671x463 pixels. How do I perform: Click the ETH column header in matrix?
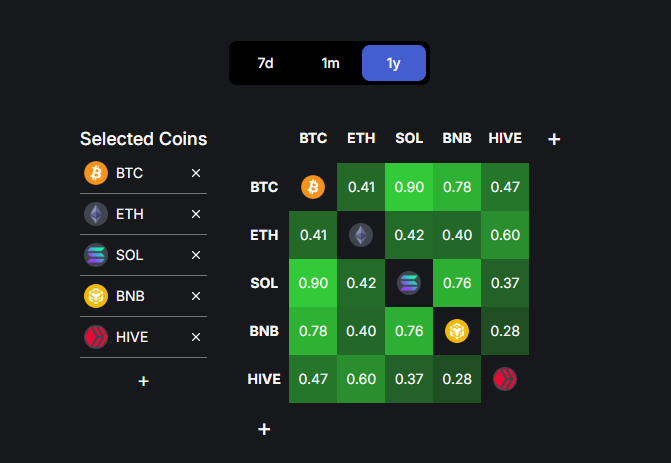coord(361,138)
